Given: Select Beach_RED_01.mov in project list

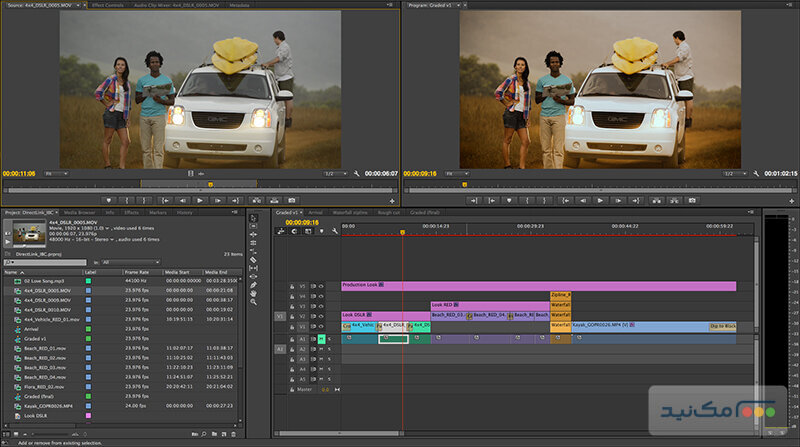Looking at the screenshot, I should [45, 349].
